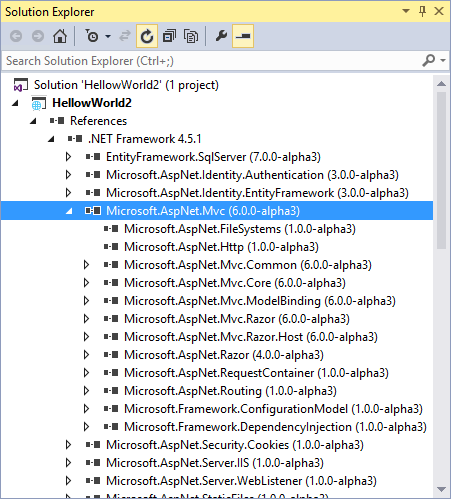Click the Microsoft.AspNet.Http reference icon
This screenshot has height=499, width=451.
pyautogui.click(x=111, y=247)
